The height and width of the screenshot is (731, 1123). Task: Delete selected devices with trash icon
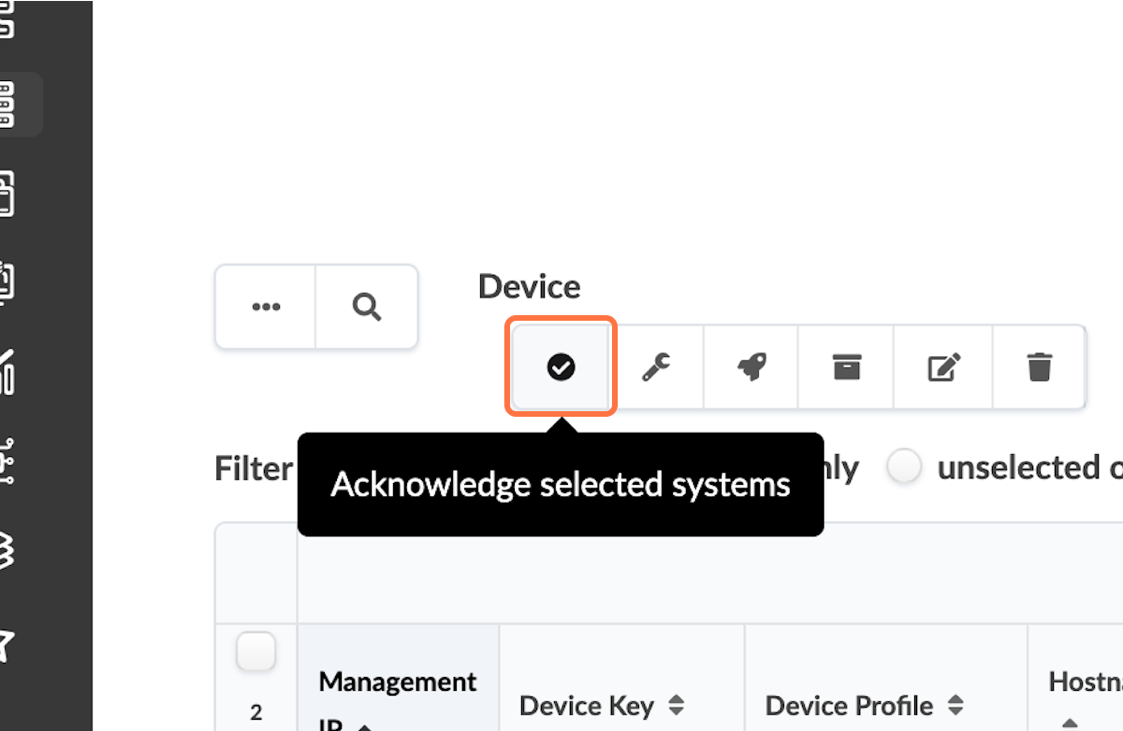pyautogui.click(x=1039, y=367)
